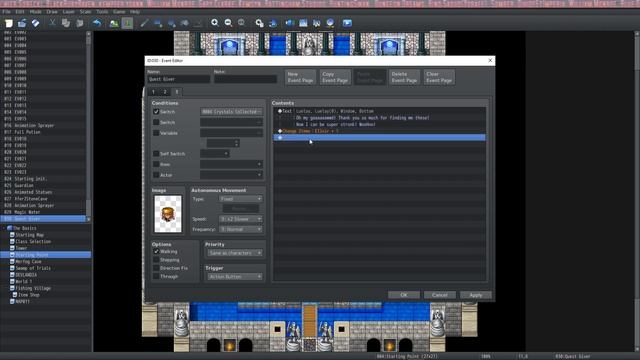Switch to Map editing mode icon
640x360 pixels.
tap(114, 23)
